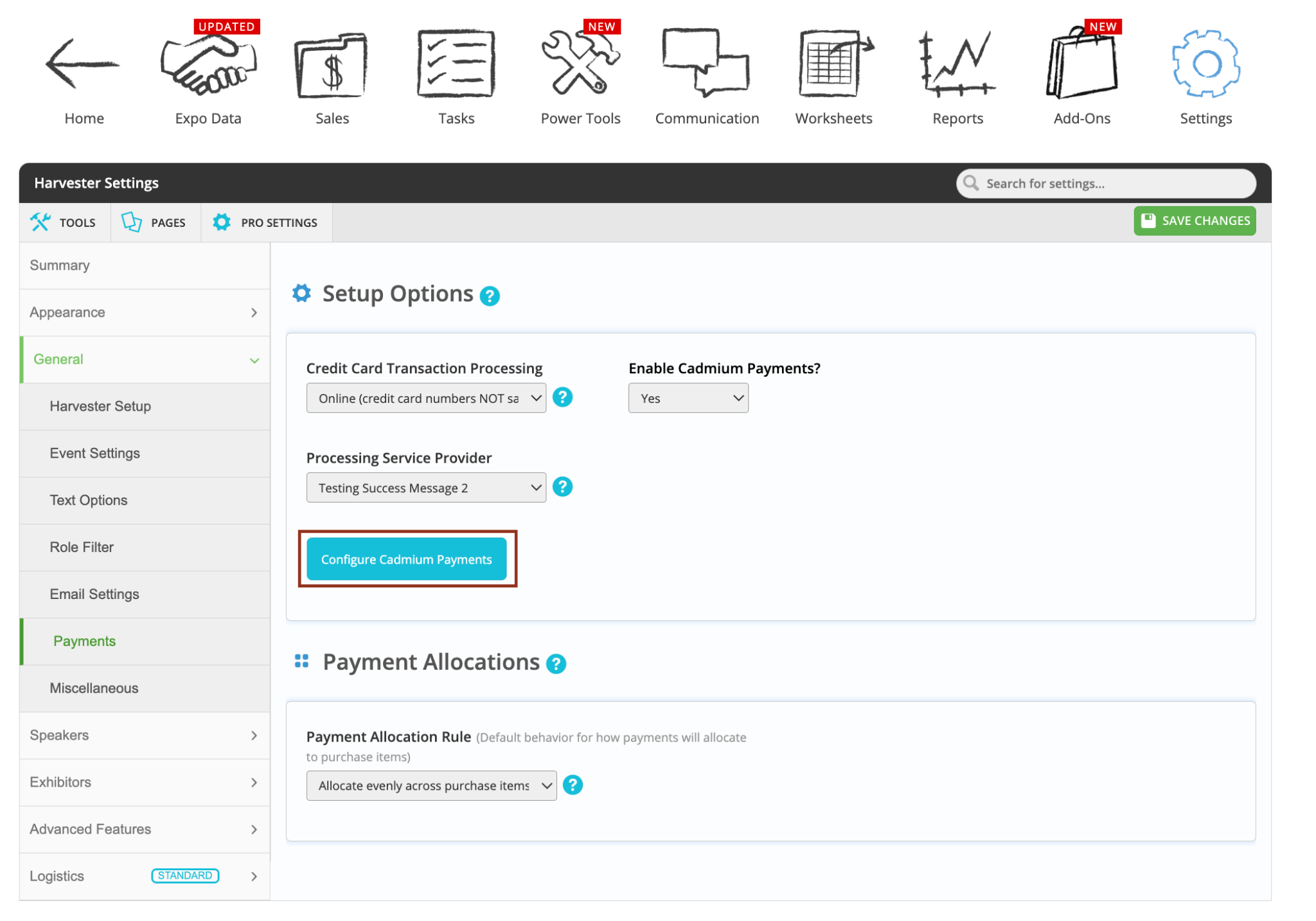
Task: Switch to the Pages tab
Action: coord(155,222)
